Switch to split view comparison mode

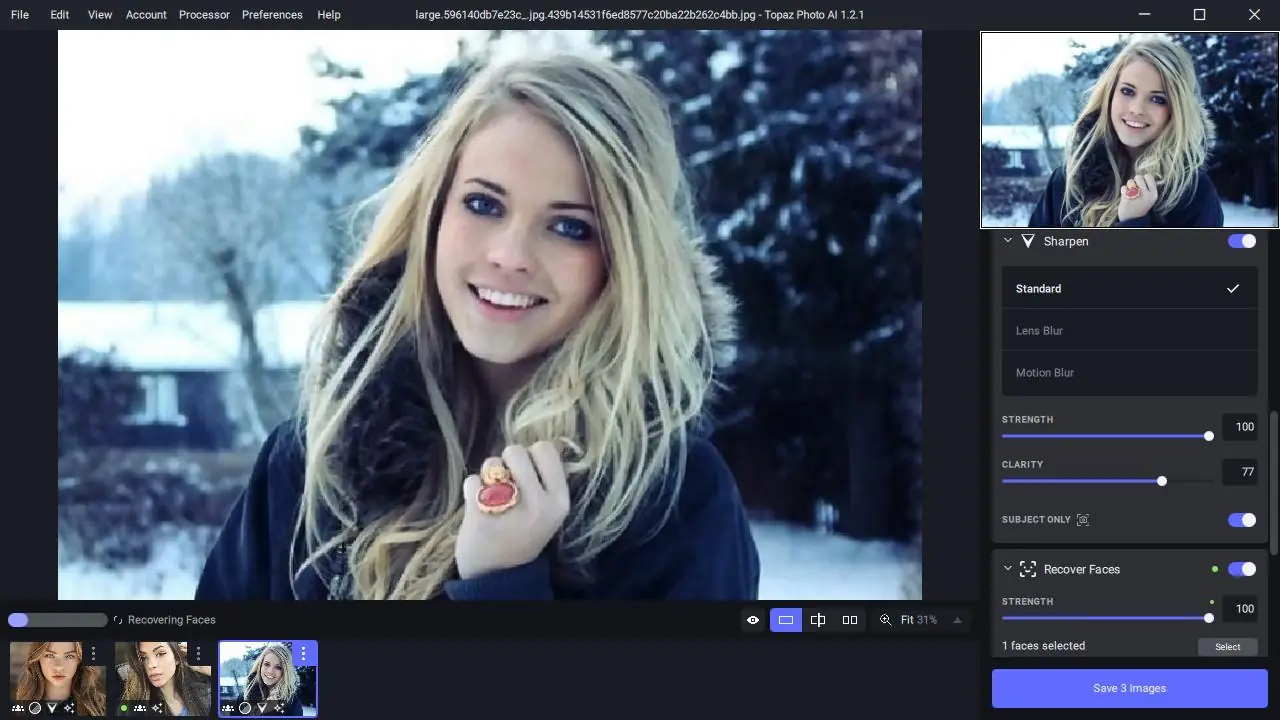point(818,620)
